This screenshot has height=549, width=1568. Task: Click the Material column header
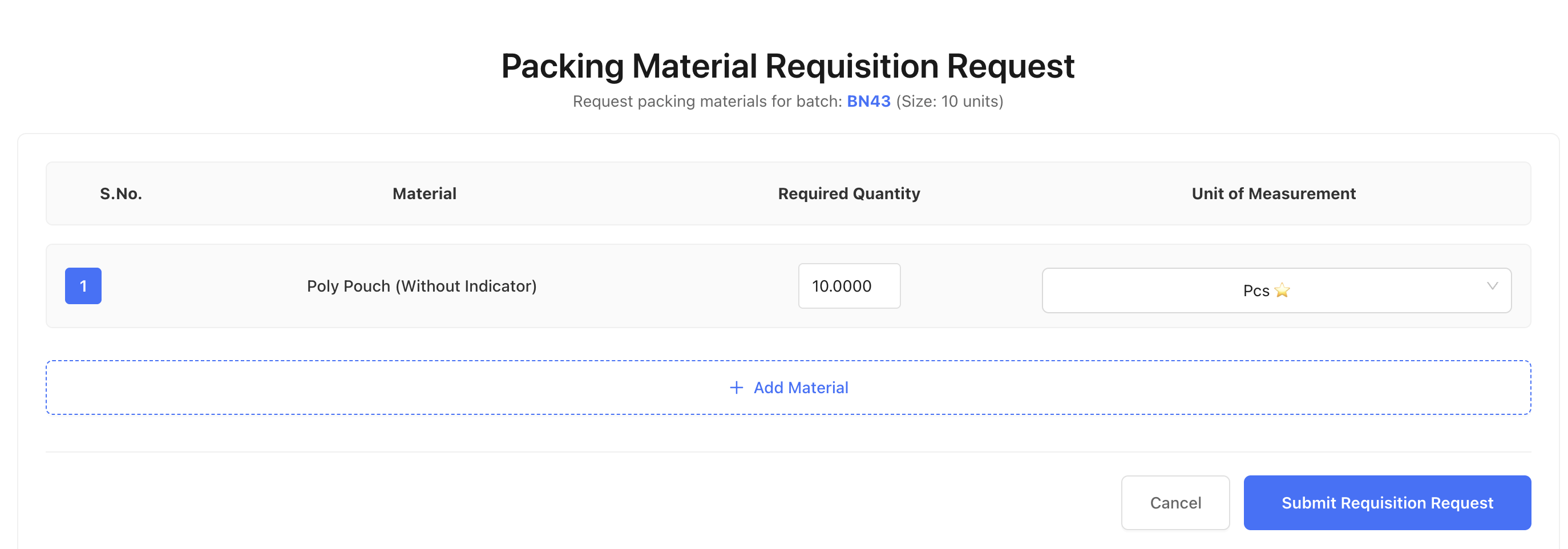point(423,193)
